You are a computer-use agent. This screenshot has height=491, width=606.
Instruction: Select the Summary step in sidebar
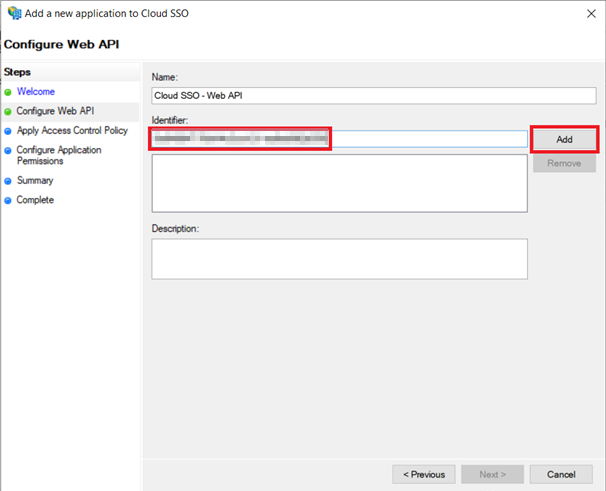[x=35, y=181]
